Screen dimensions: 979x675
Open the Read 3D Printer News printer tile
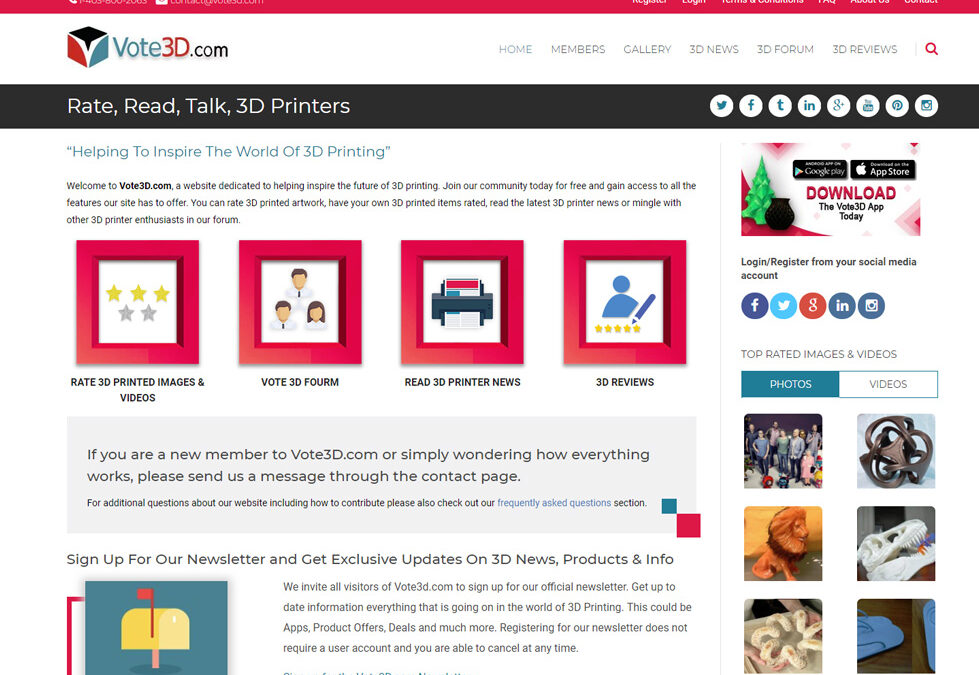(462, 302)
